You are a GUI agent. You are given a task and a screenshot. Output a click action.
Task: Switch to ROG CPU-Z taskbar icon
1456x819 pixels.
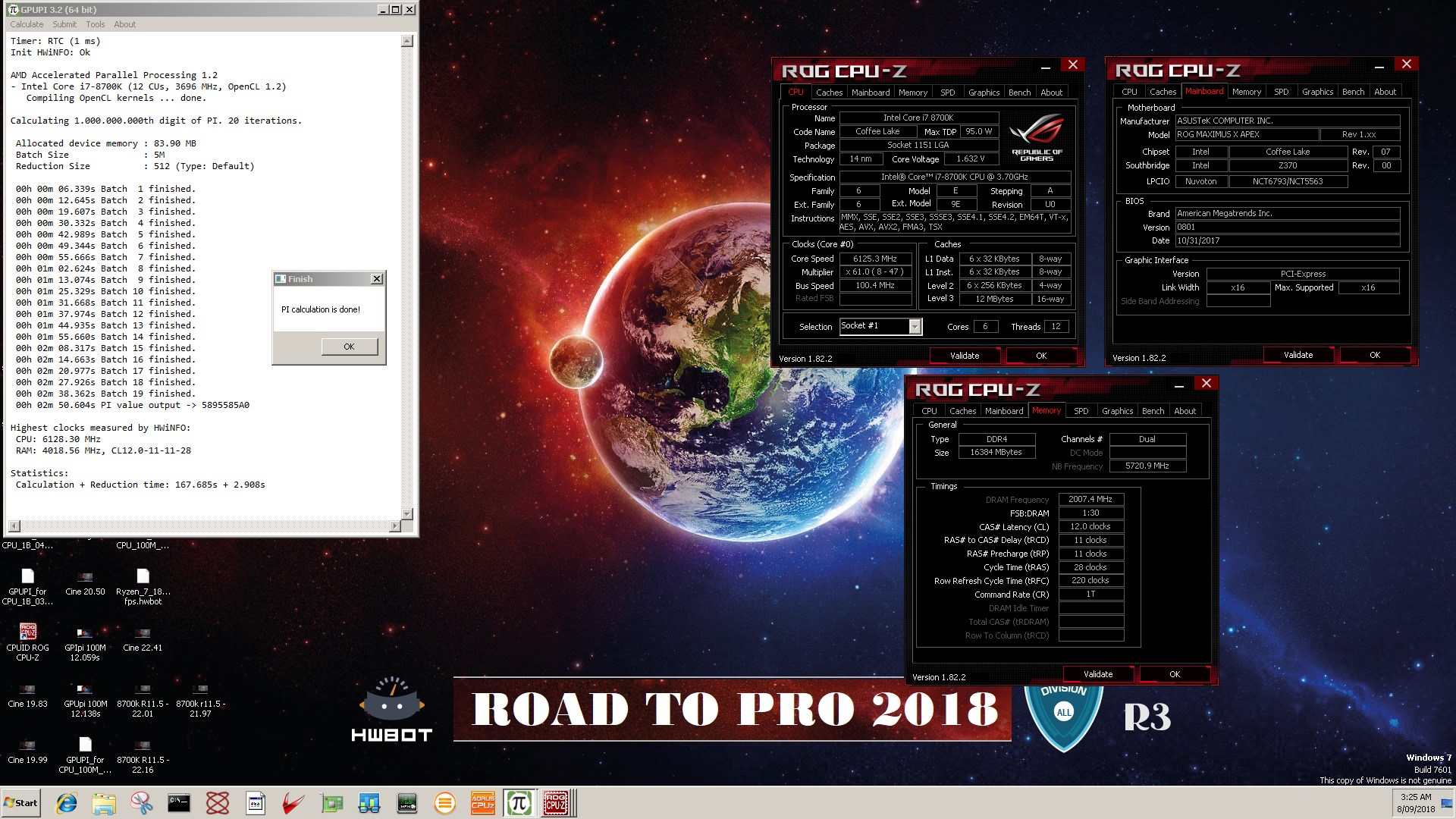coord(556,802)
